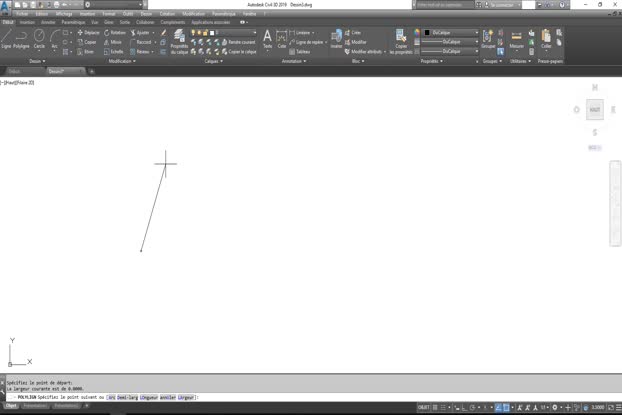
Task: Click the ViewCube HAUT face
Action: (x=595, y=110)
